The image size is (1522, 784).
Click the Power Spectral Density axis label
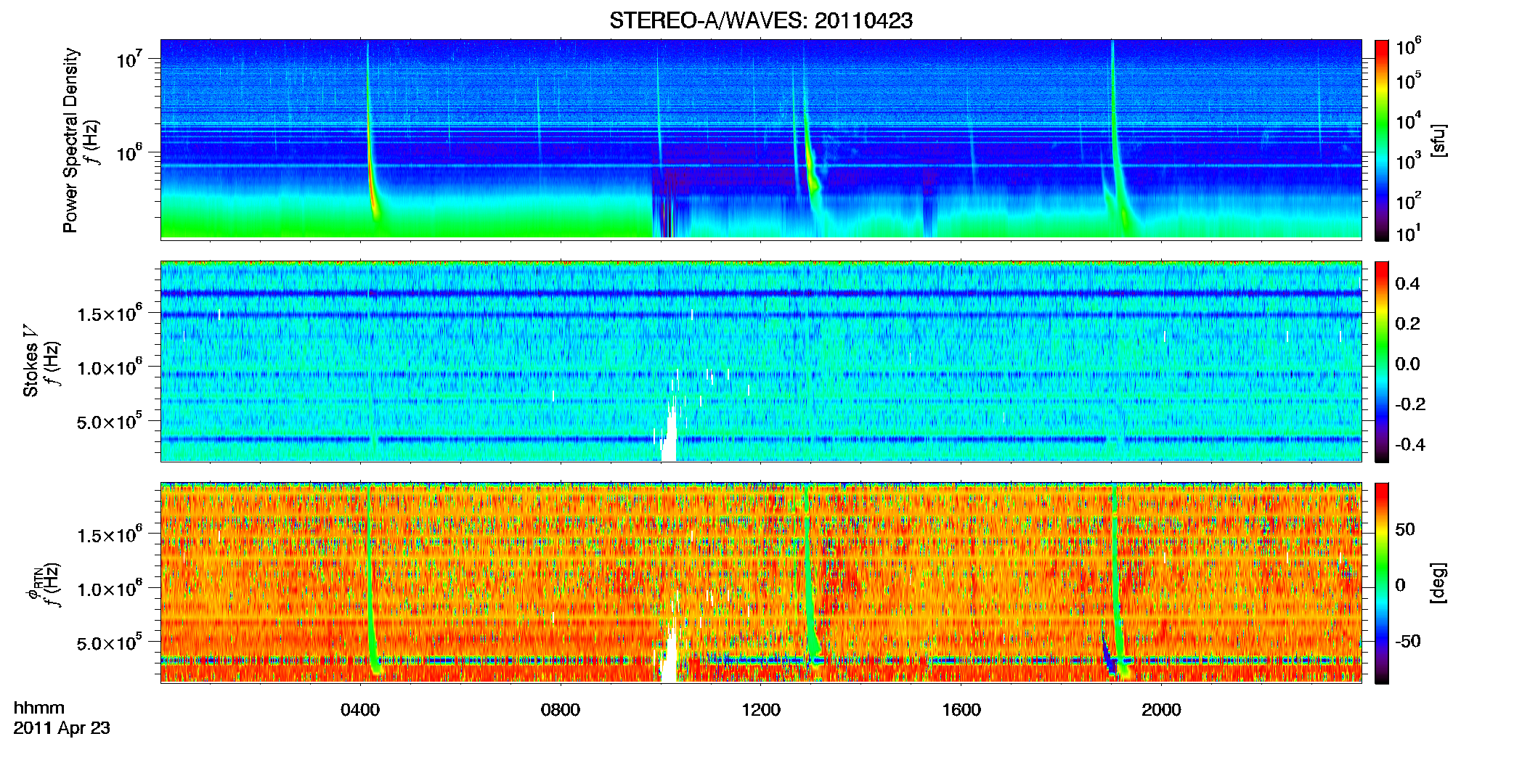pyautogui.click(x=70, y=140)
